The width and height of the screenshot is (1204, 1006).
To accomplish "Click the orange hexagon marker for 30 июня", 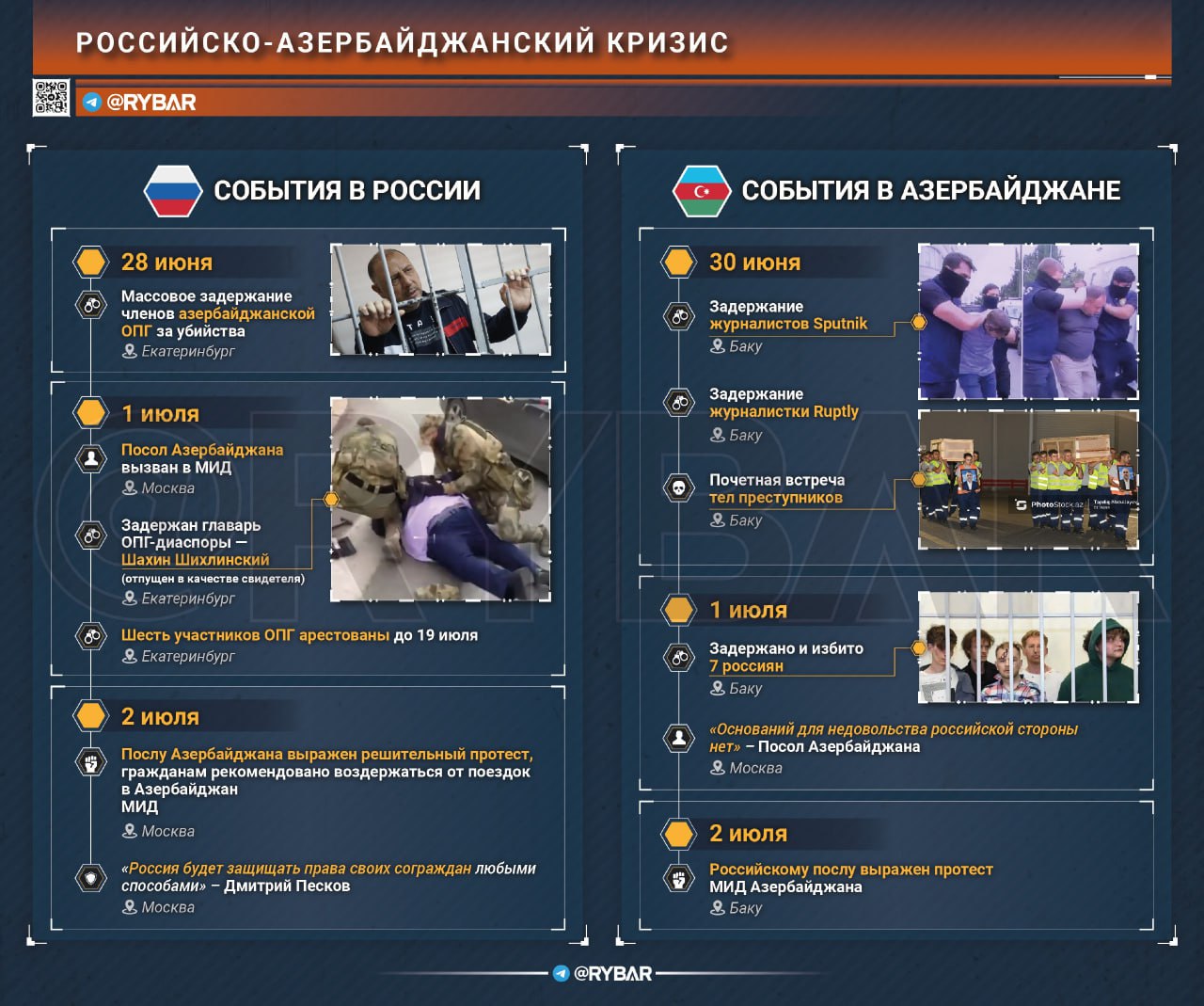I will point(679,262).
